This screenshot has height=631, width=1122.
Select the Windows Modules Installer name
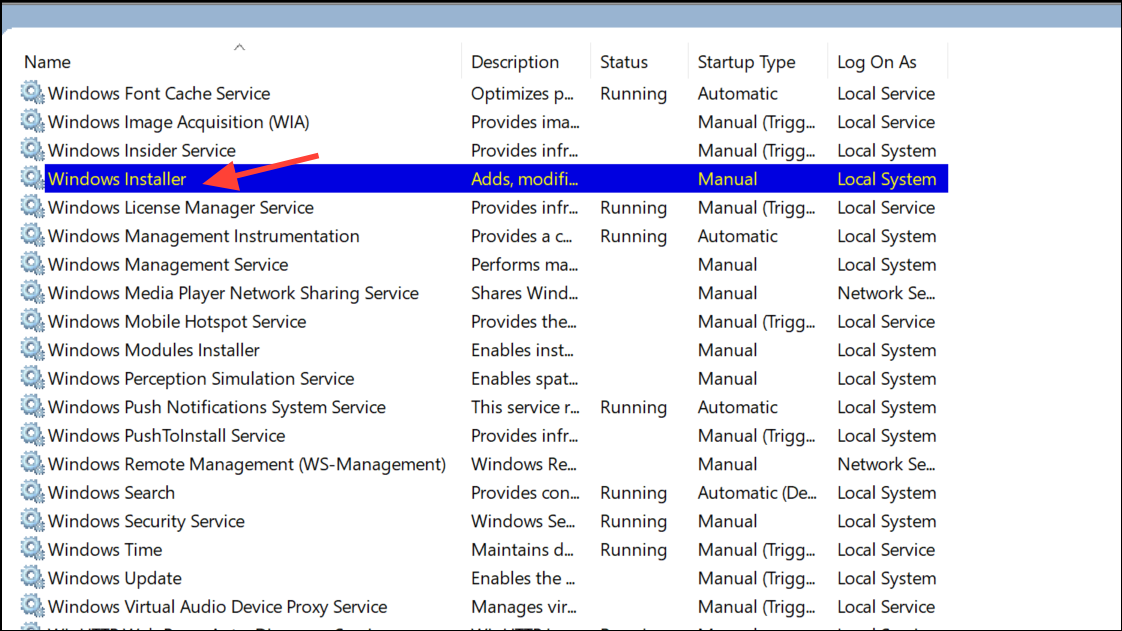point(154,351)
